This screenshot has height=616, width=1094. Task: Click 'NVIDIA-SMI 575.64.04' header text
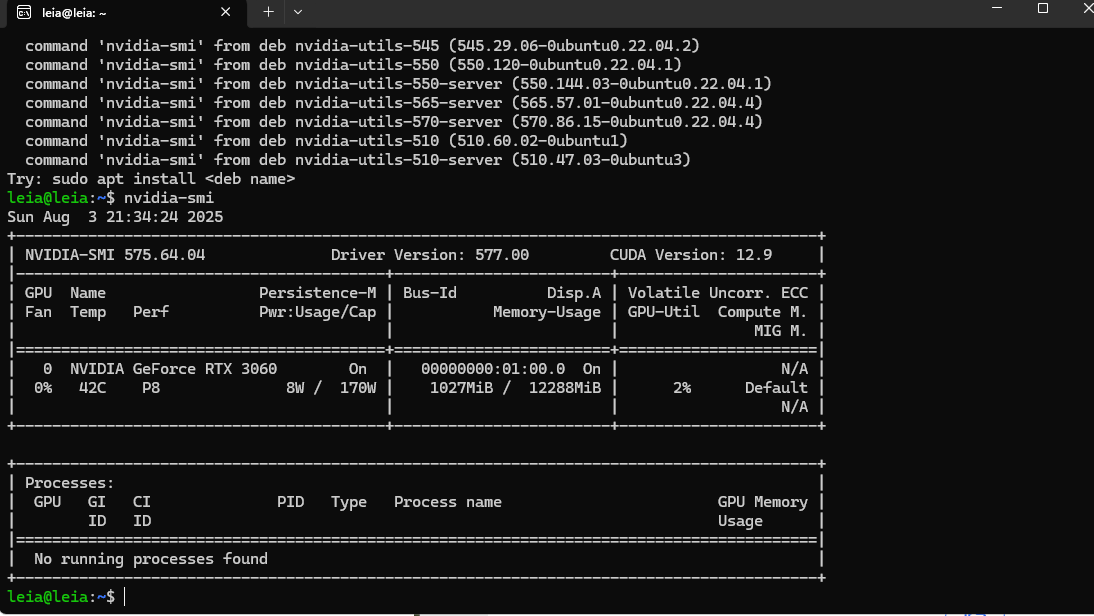(115, 255)
